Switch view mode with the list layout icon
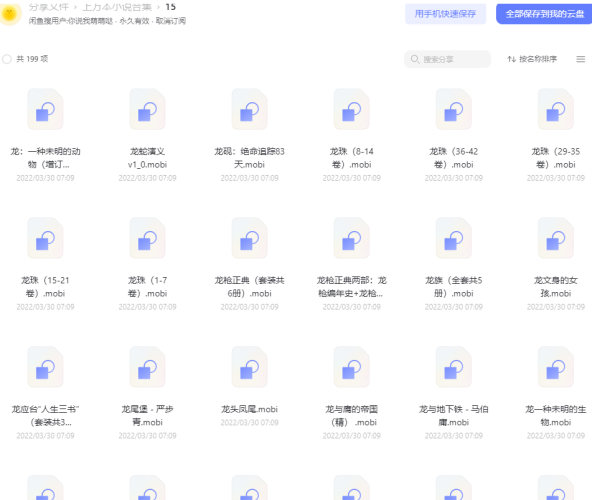This screenshot has width=592, height=500. click(x=581, y=59)
